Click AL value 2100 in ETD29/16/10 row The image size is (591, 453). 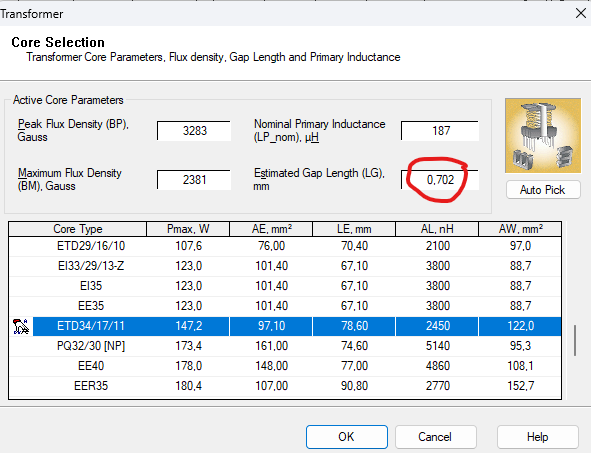[x=438, y=246]
